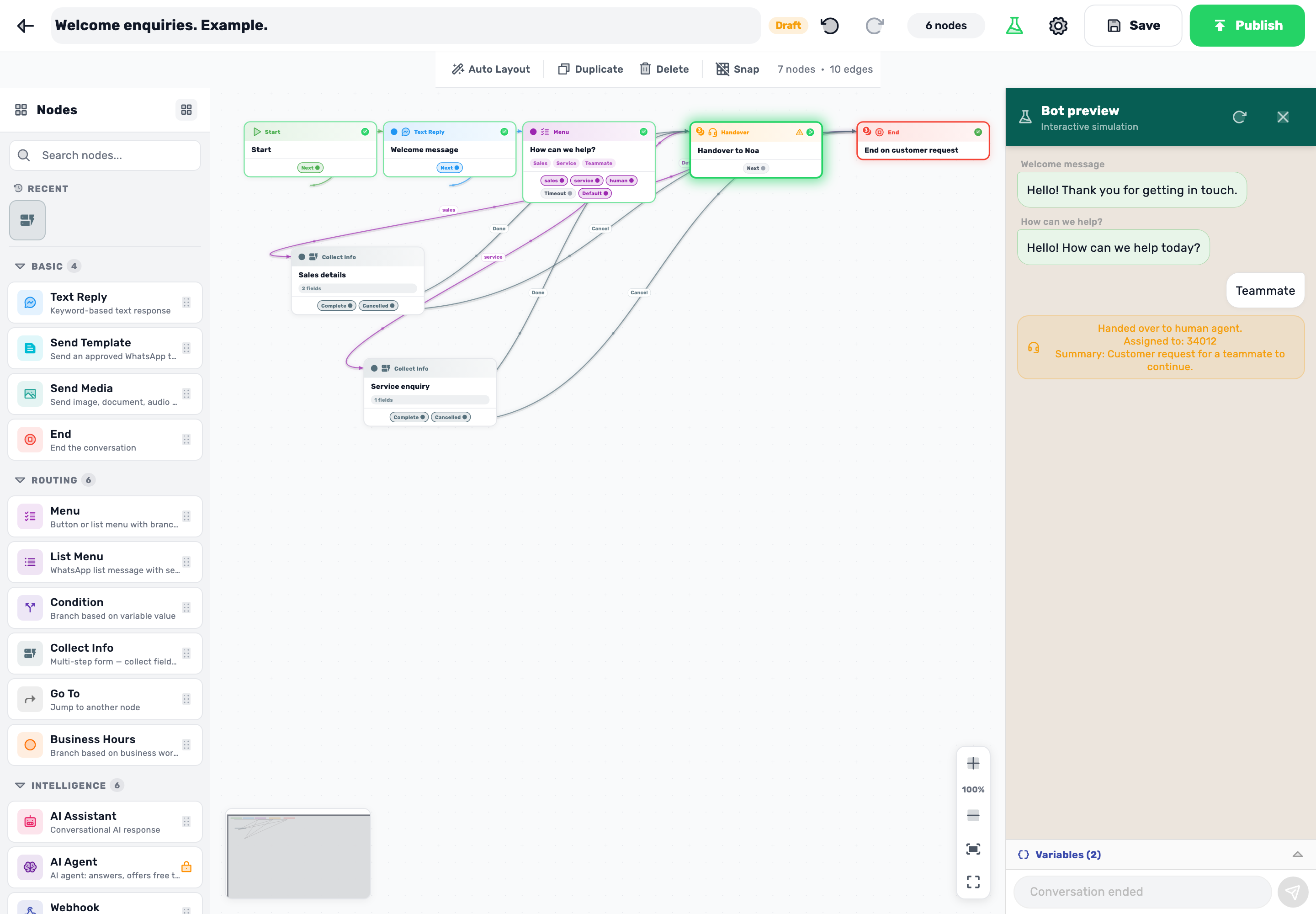
Task: Click the flow title field
Action: [405, 25]
